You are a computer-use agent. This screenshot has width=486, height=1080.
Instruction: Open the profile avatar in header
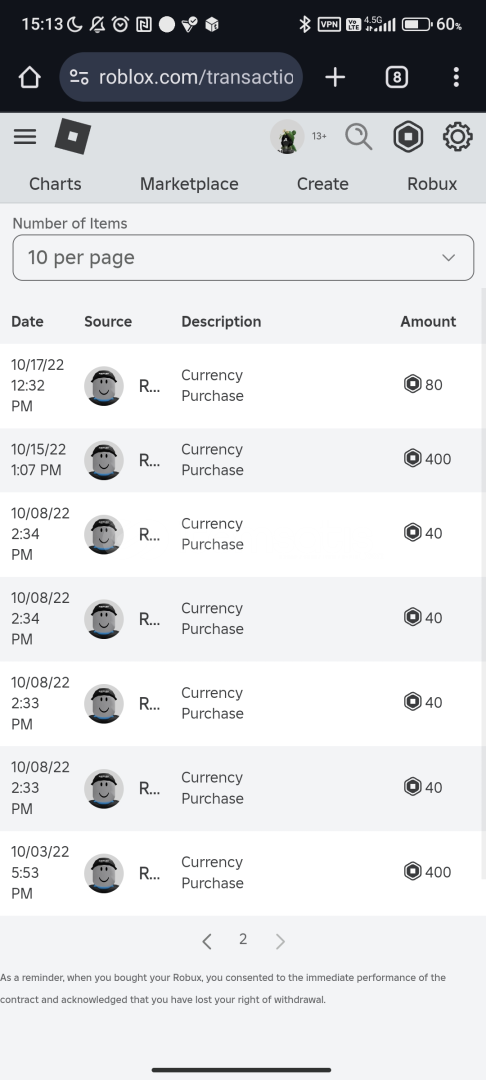pos(287,136)
